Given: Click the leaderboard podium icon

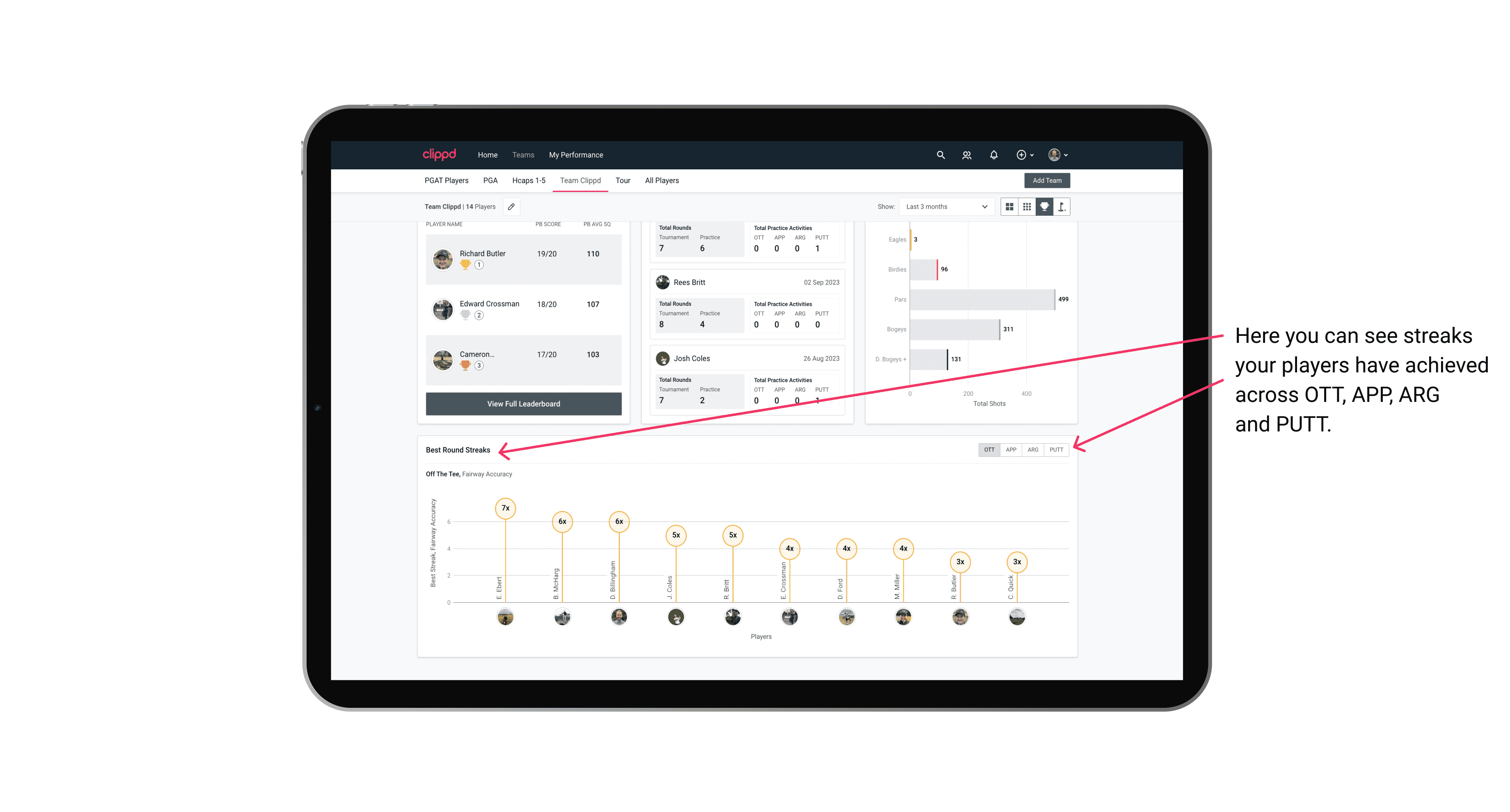Looking at the screenshot, I should (x=1044, y=207).
